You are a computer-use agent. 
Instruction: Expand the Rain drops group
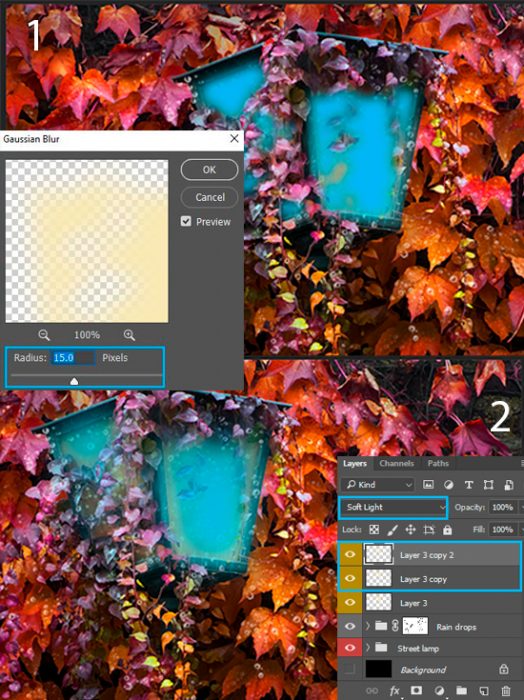368,626
